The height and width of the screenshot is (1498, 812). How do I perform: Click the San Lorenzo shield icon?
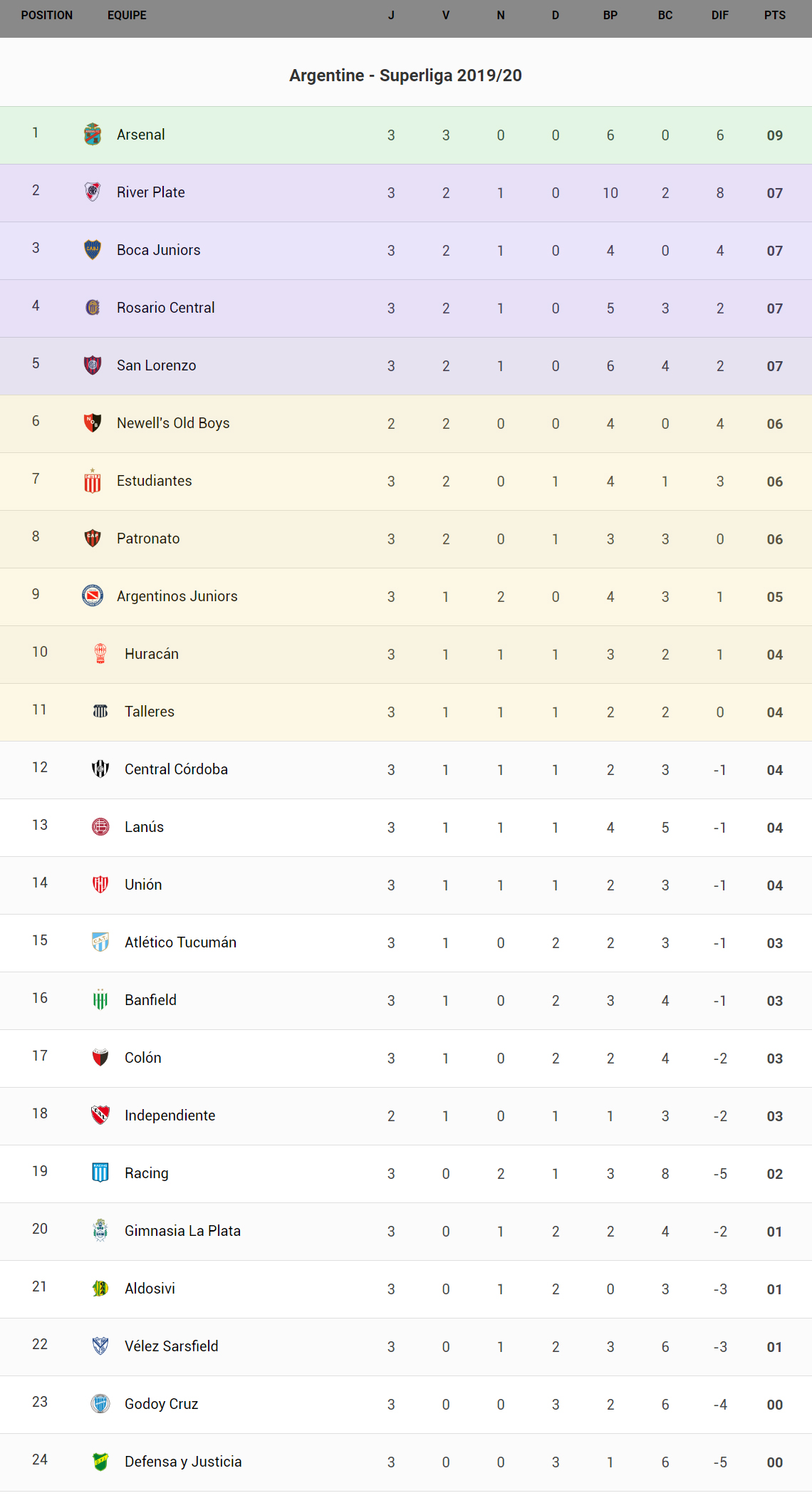(93, 365)
